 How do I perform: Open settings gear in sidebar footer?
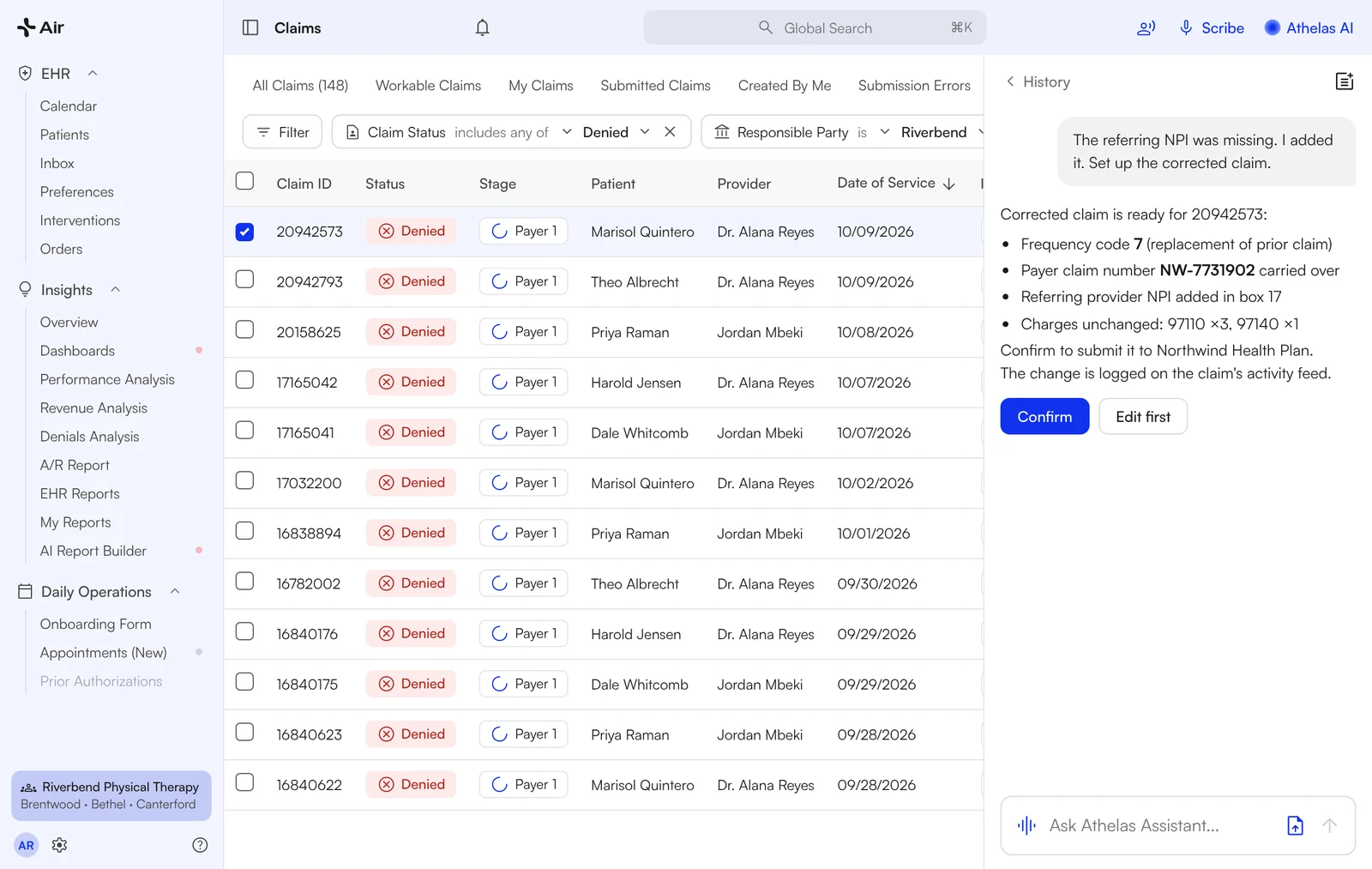(x=59, y=845)
